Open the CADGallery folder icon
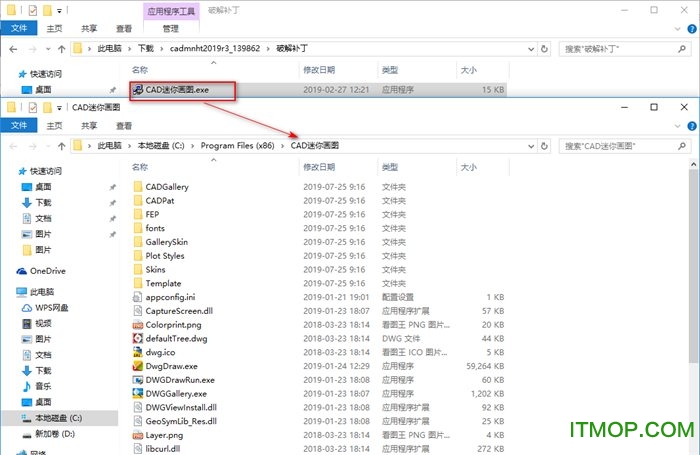Image resolution: width=700 pixels, height=455 pixels. coord(138,187)
